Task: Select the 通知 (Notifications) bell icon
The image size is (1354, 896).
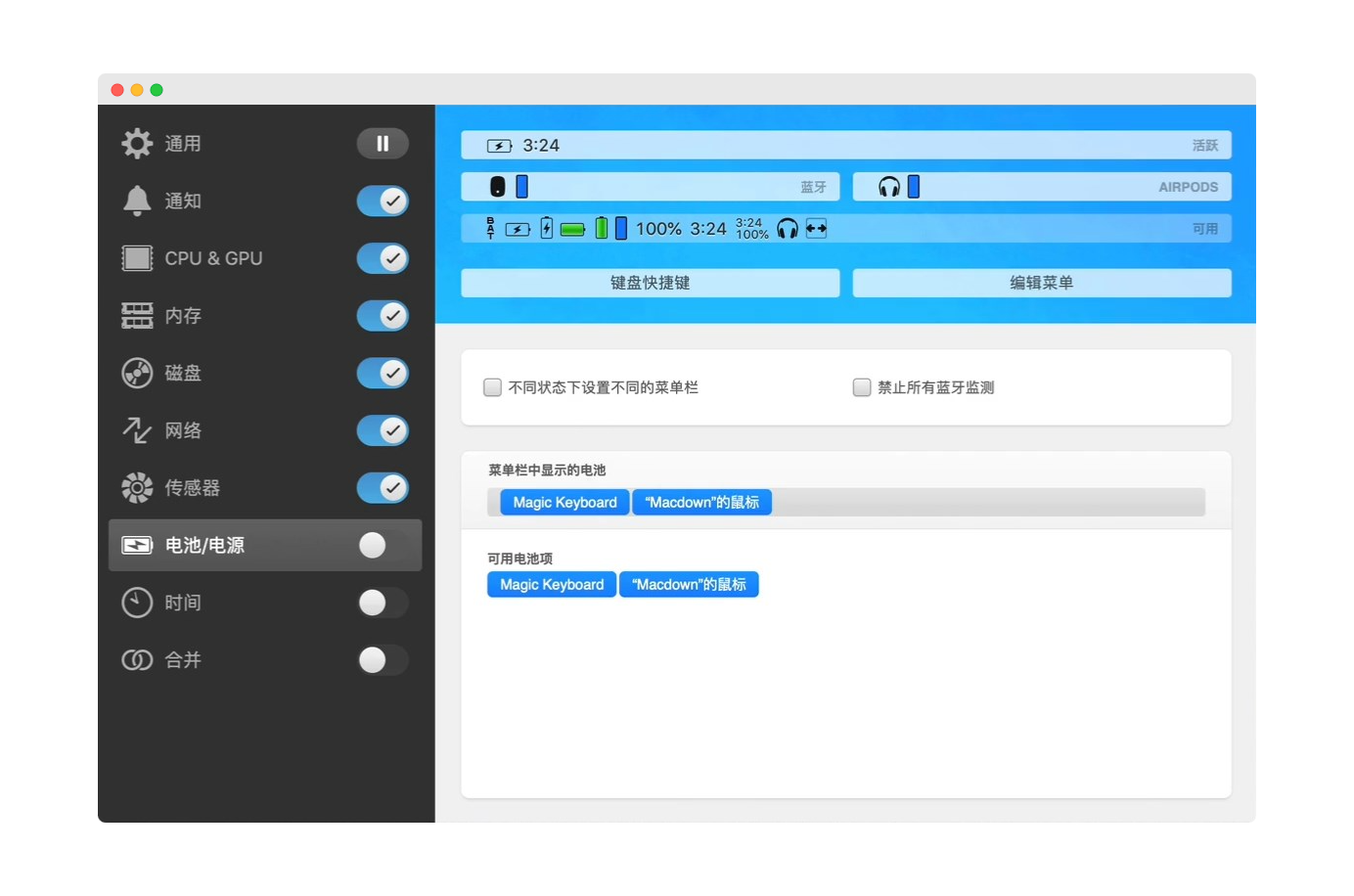Action: point(137,201)
